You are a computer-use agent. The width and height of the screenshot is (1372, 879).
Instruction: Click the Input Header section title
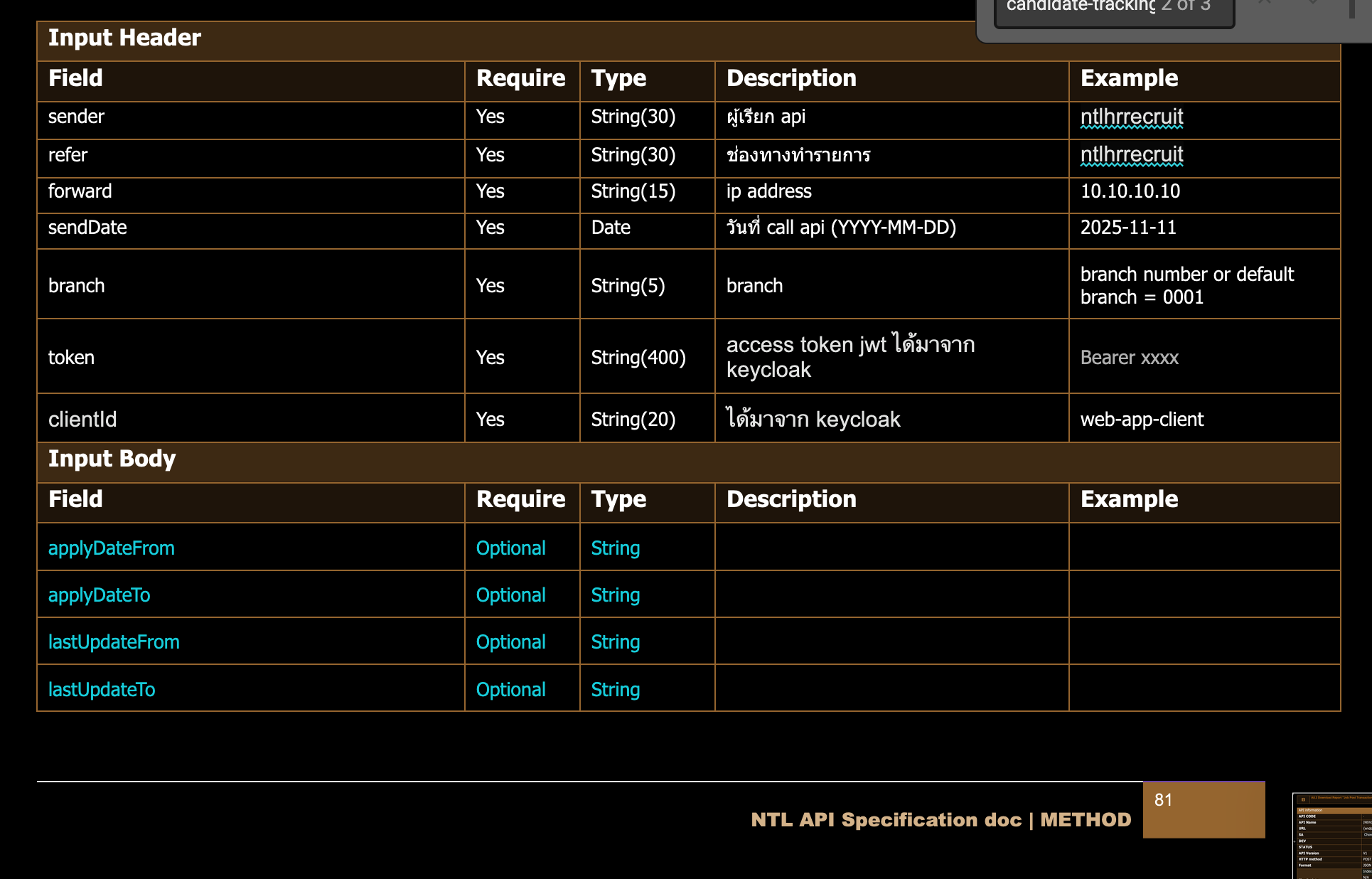[124, 38]
